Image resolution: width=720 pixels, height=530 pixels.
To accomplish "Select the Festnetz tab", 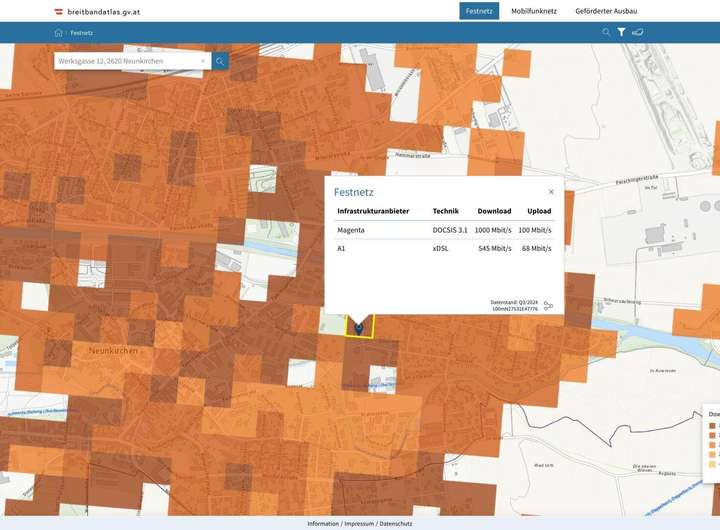I will click(x=479, y=11).
